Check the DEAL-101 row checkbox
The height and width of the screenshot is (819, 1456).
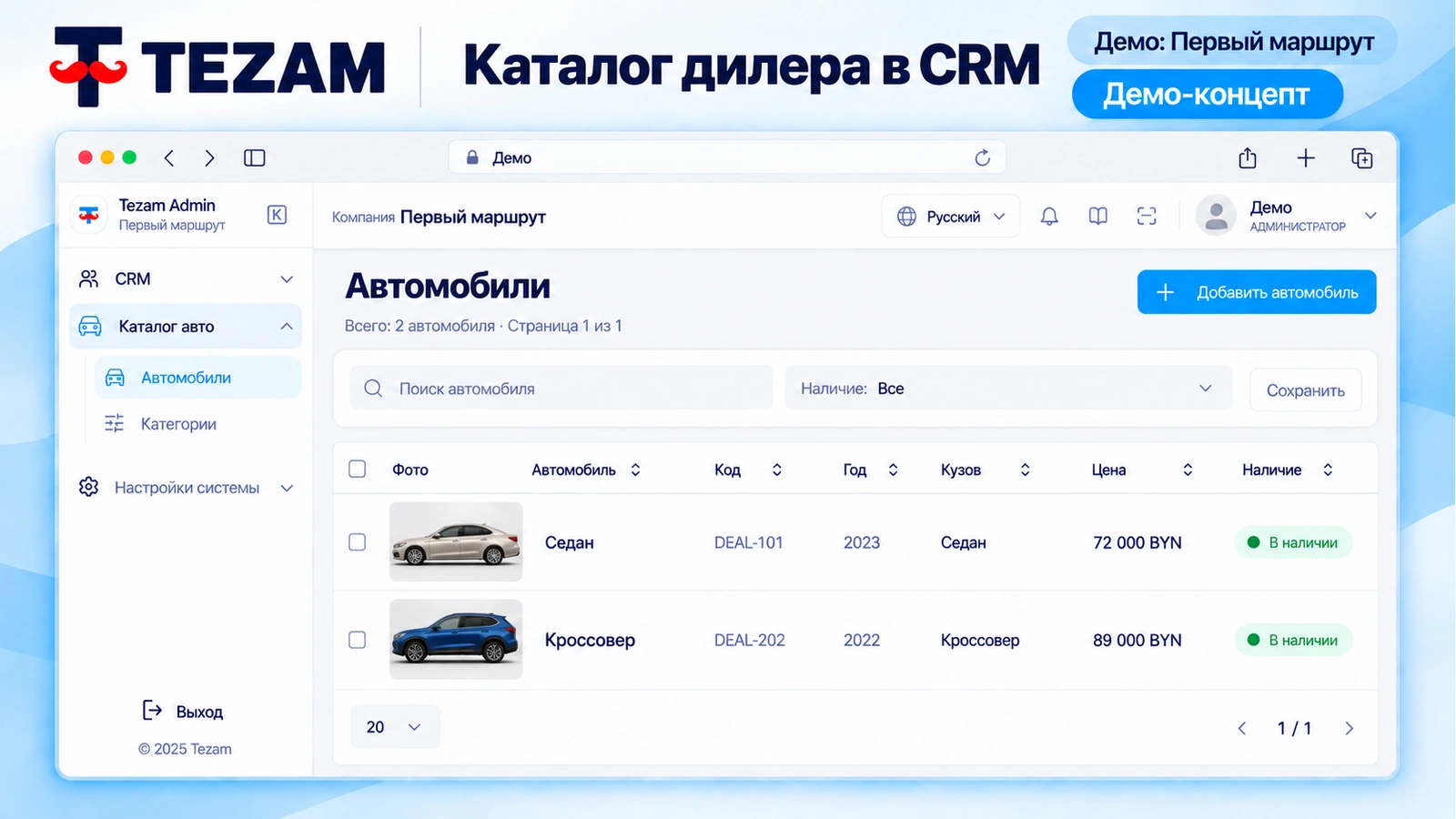point(358,542)
